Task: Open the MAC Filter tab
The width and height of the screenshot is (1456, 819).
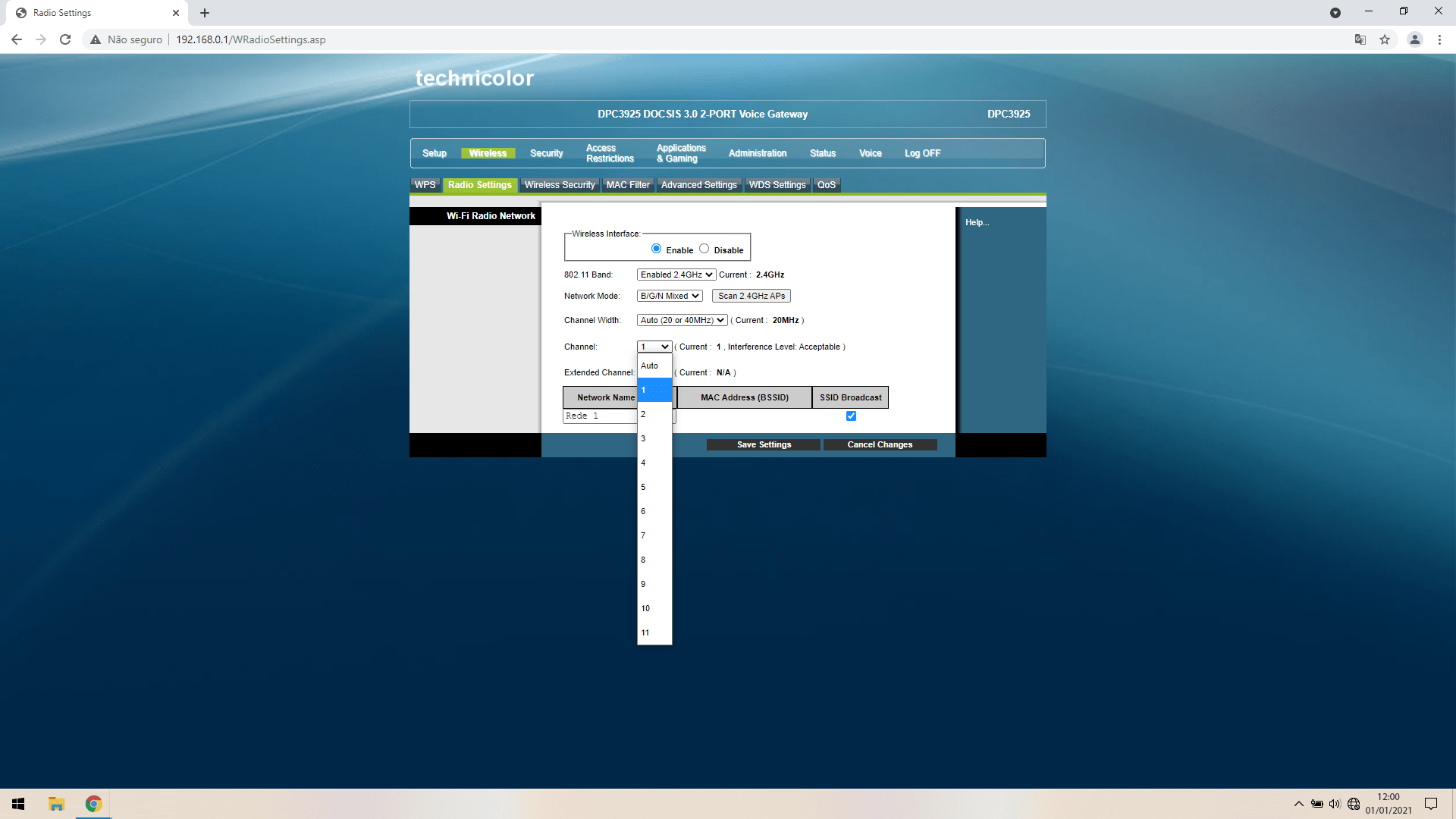Action: (x=627, y=184)
